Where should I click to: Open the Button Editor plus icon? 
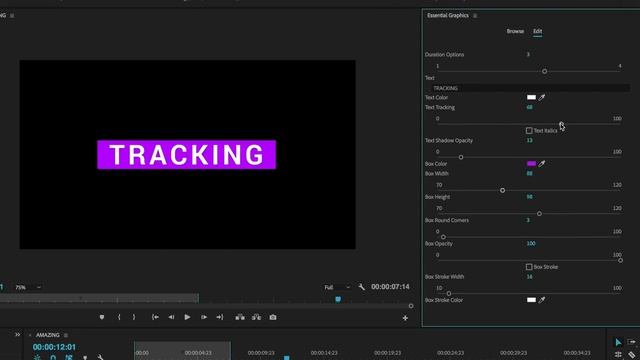tap(405, 318)
